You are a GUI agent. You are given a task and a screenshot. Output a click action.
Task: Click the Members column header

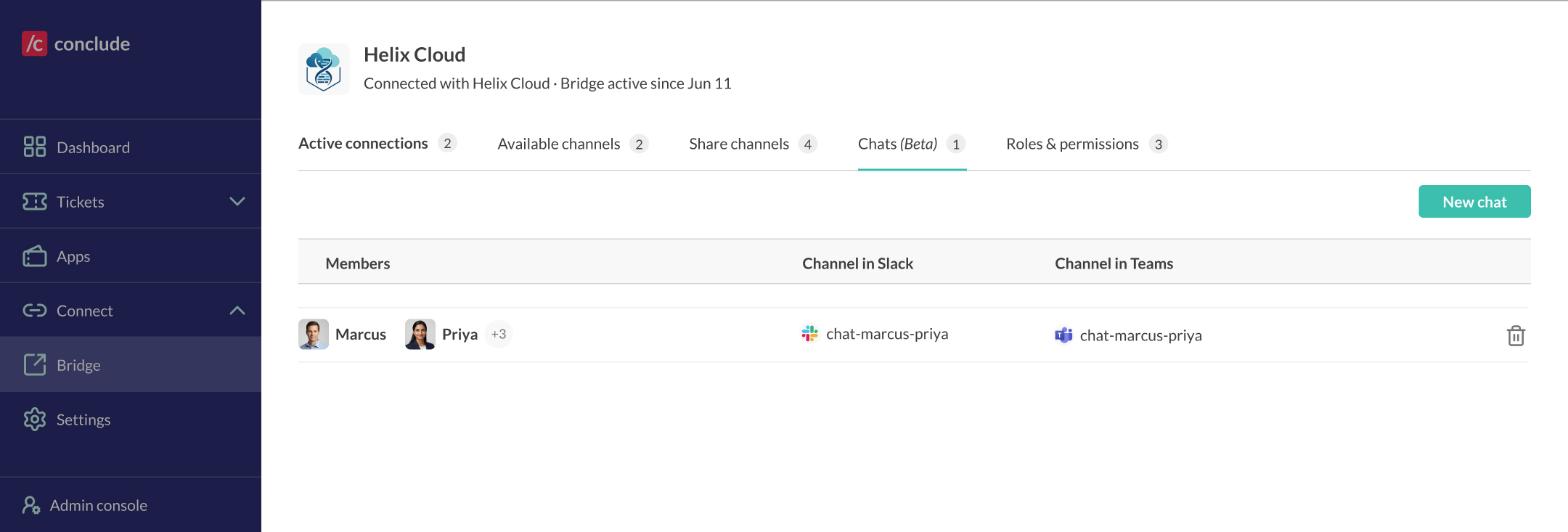[358, 263]
